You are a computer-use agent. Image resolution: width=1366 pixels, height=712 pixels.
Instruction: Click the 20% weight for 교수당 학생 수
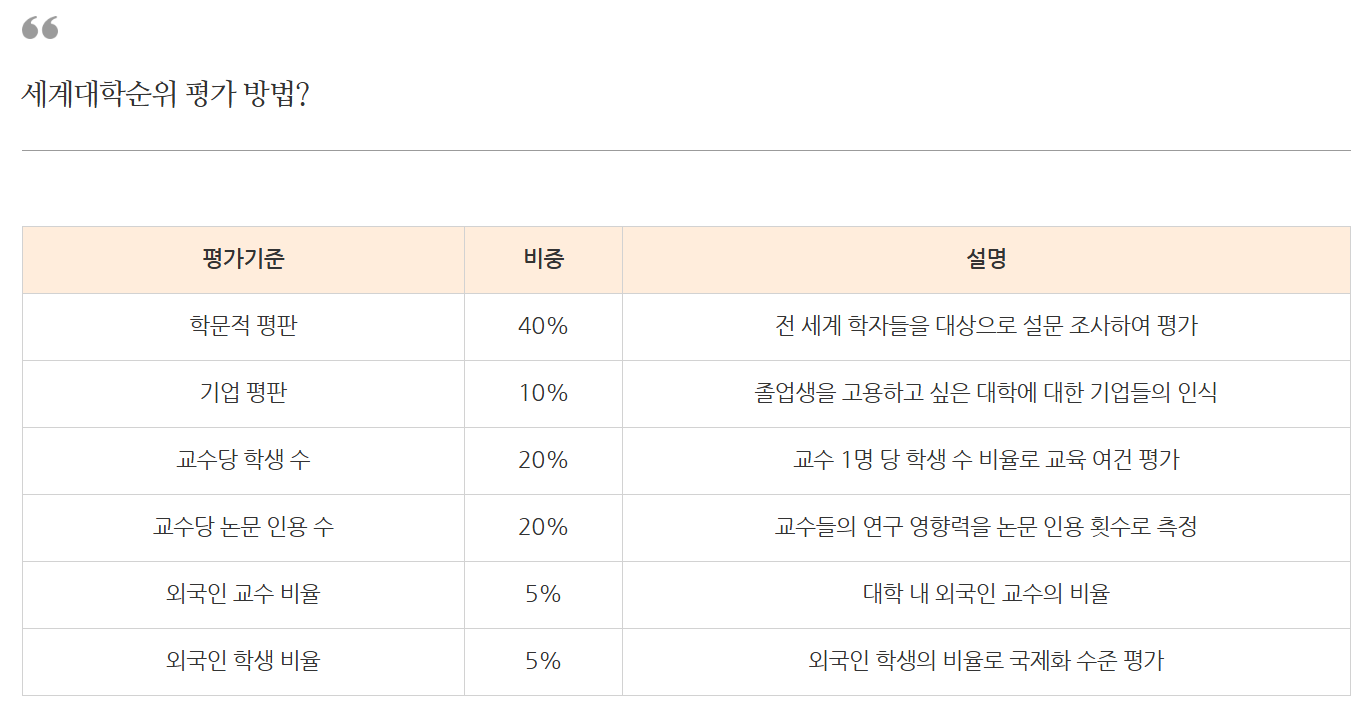coord(543,461)
